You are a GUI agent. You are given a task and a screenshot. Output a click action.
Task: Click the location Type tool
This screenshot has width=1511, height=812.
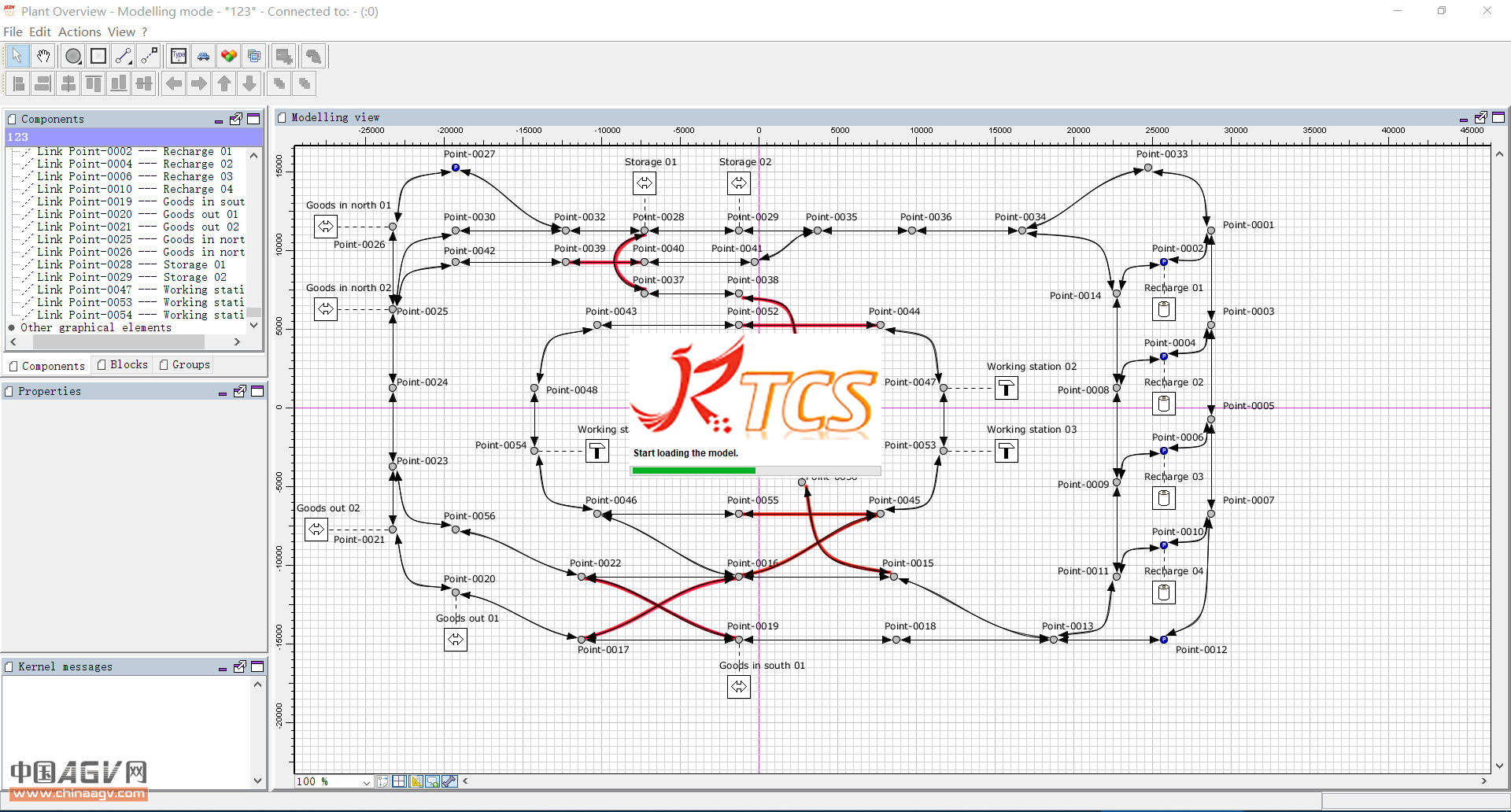179,56
